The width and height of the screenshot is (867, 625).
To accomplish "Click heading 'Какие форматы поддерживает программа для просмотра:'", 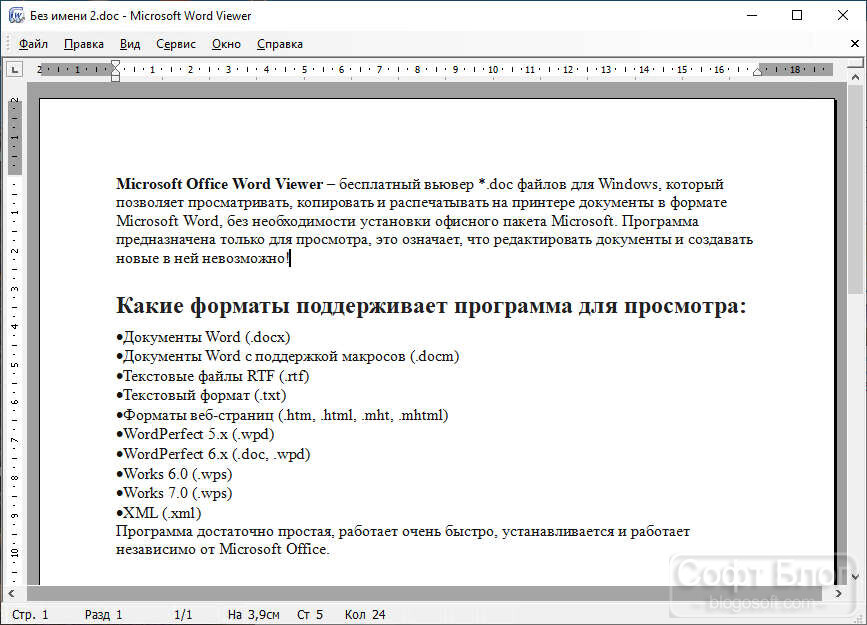I will pos(431,305).
